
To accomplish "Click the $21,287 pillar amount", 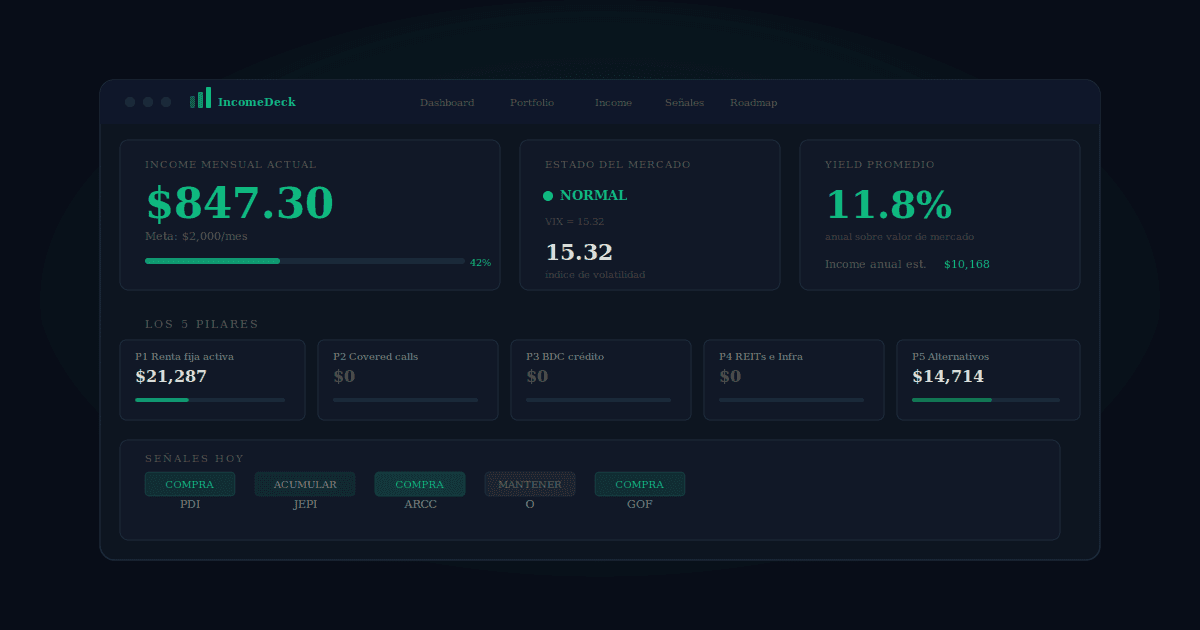I will (171, 377).
